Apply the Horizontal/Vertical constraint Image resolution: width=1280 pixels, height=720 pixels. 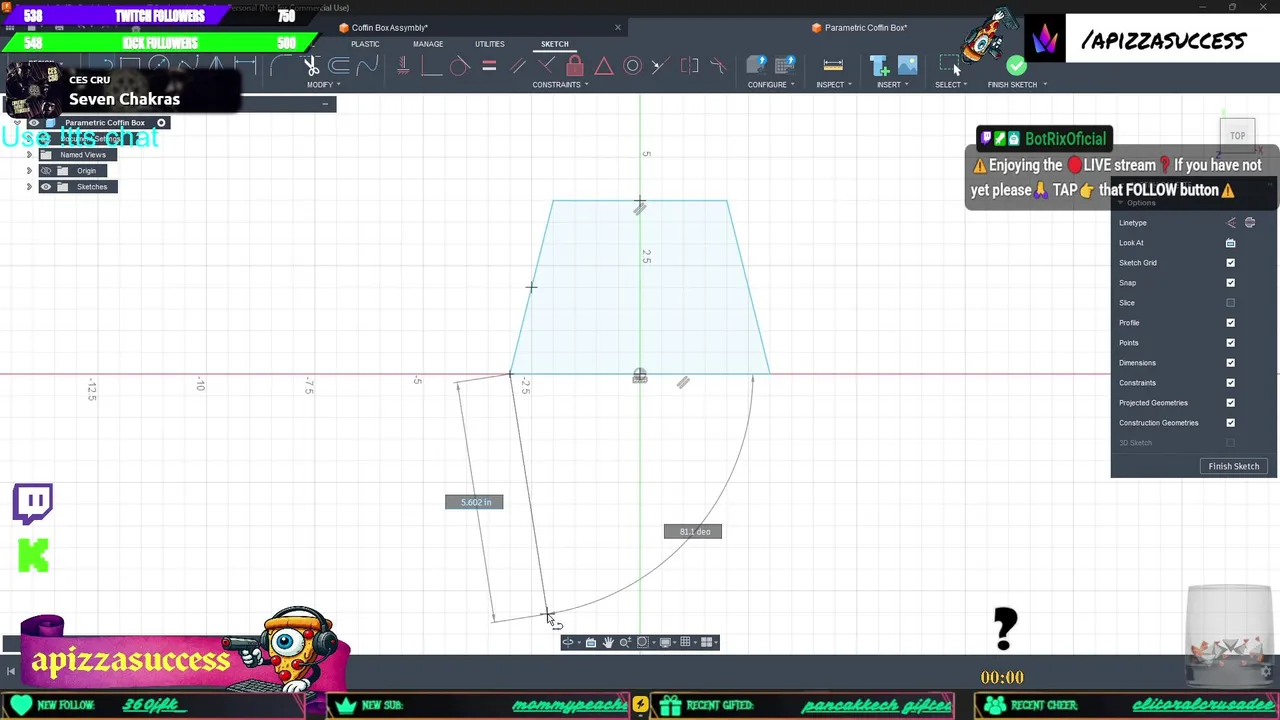coord(403,66)
